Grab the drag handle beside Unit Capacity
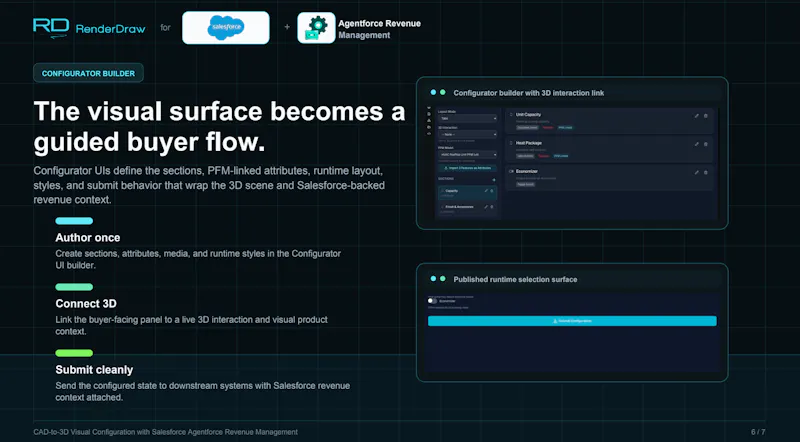The height and width of the screenshot is (442, 800). point(511,114)
